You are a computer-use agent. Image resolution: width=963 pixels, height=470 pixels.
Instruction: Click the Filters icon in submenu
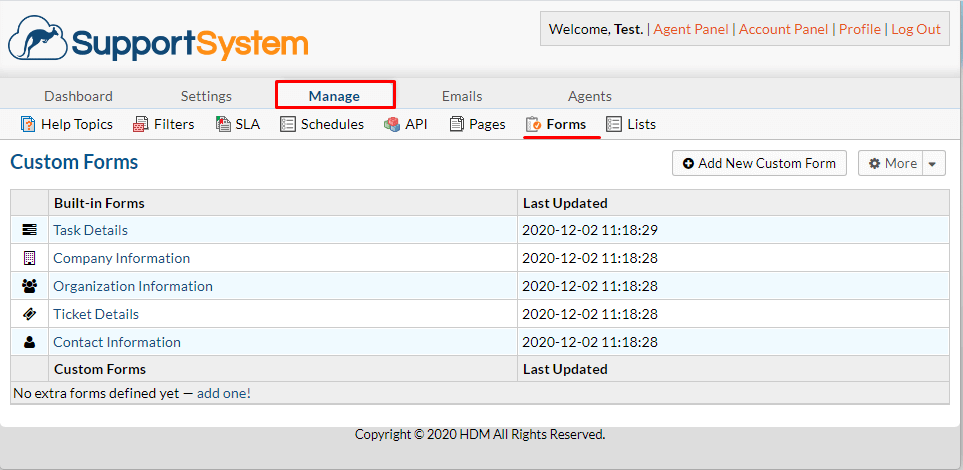141,125
